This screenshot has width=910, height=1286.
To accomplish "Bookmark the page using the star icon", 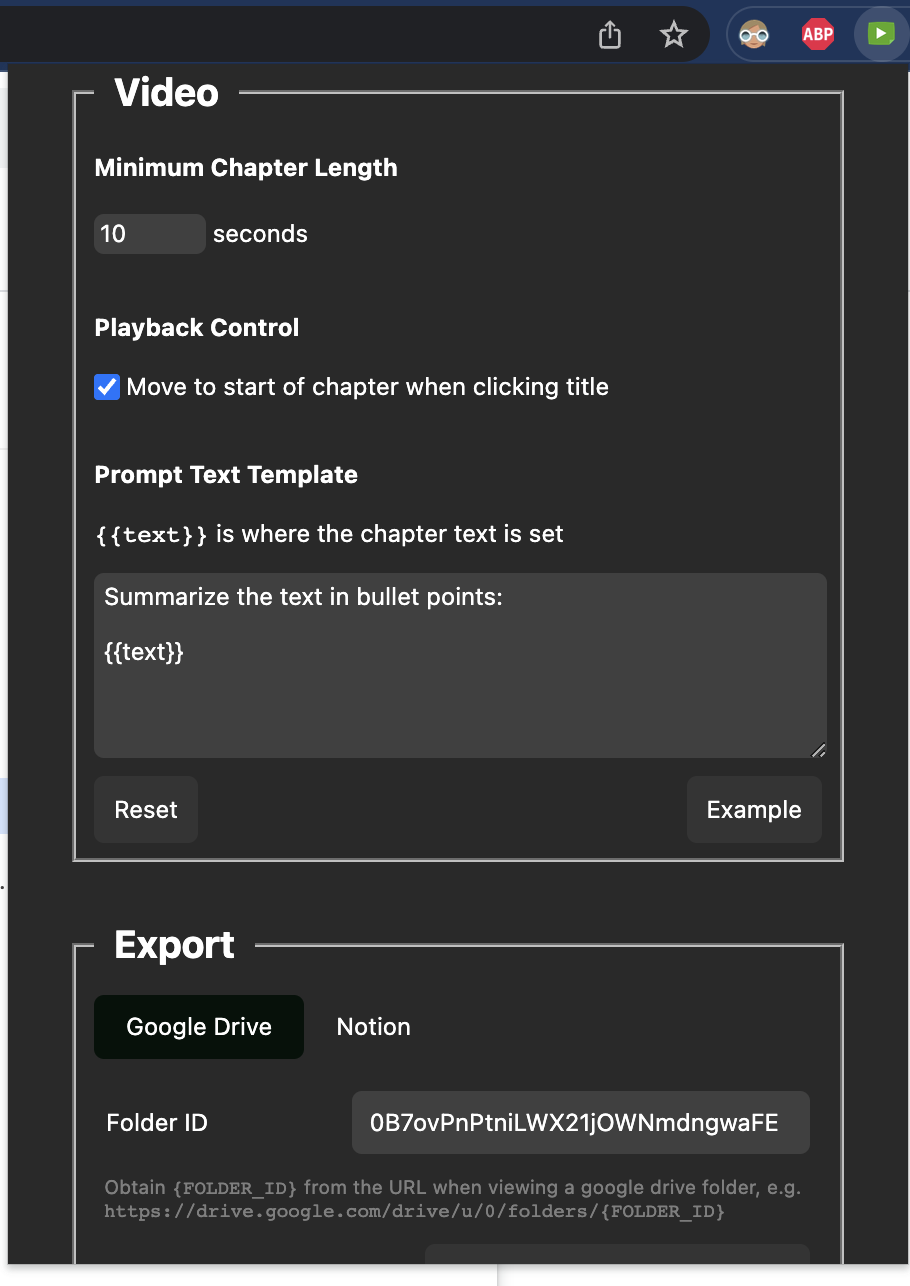I will click(x=673, y=33).
